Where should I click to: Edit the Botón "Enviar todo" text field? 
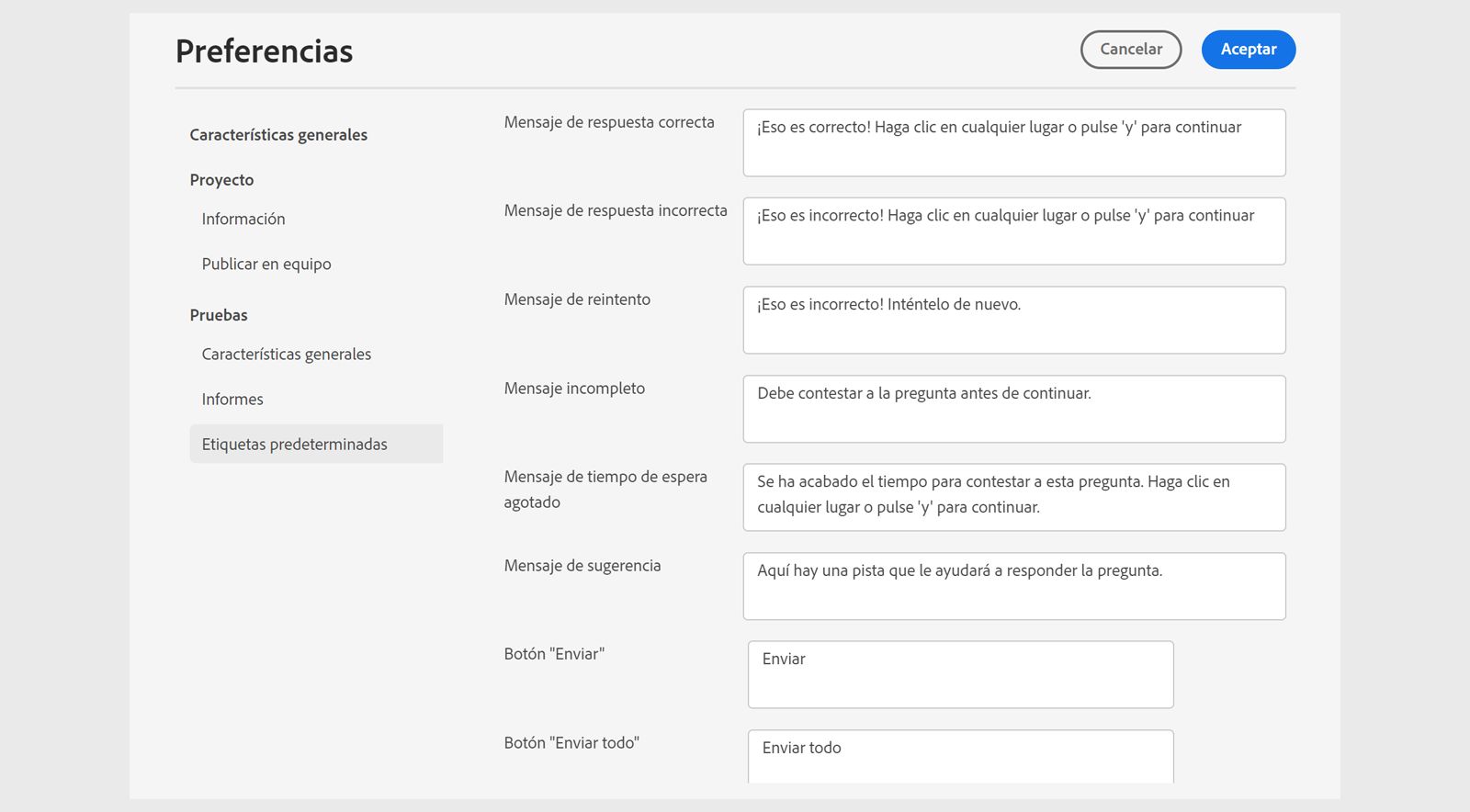pos(960,757)
